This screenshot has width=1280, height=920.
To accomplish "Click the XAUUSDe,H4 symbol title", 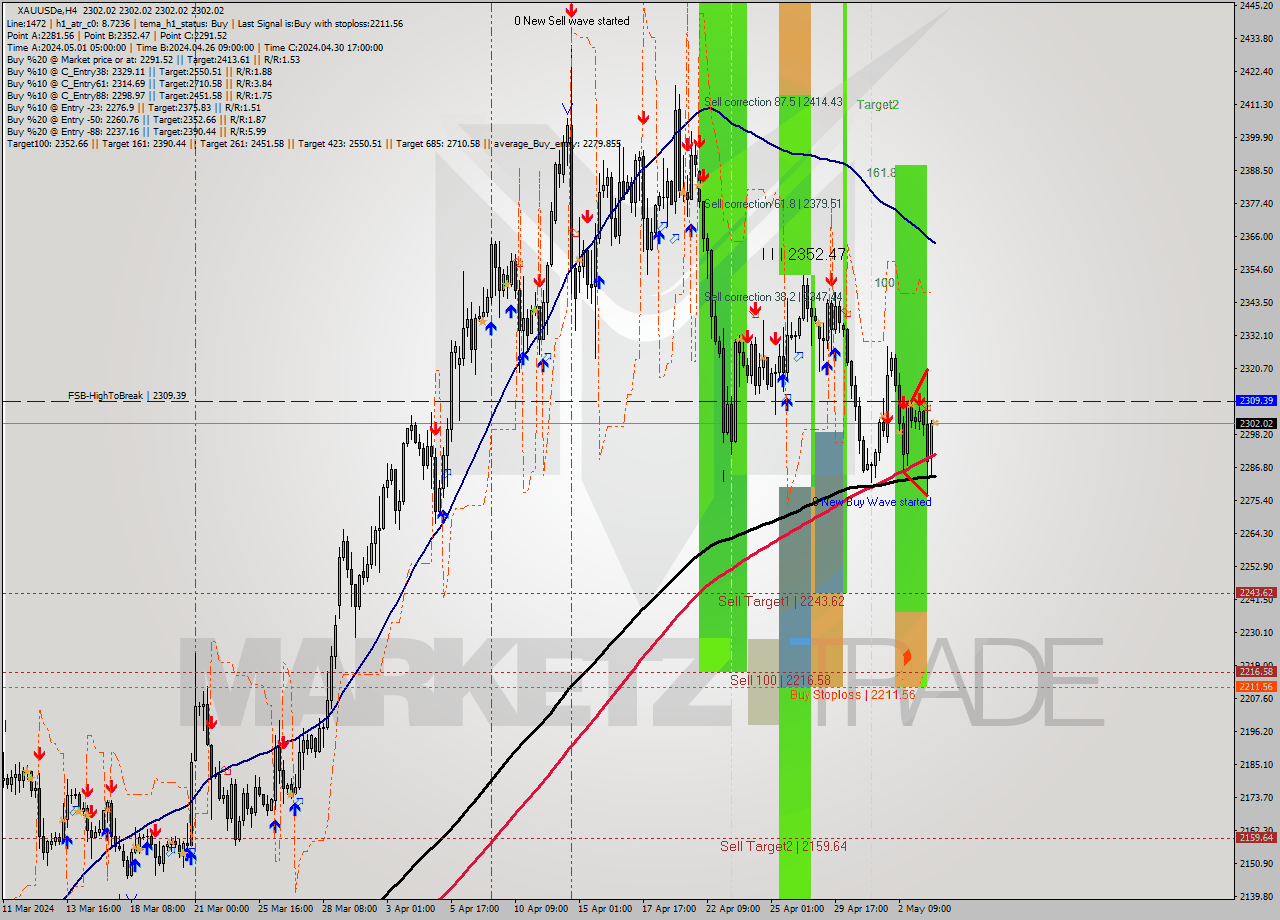I will 47,11.
